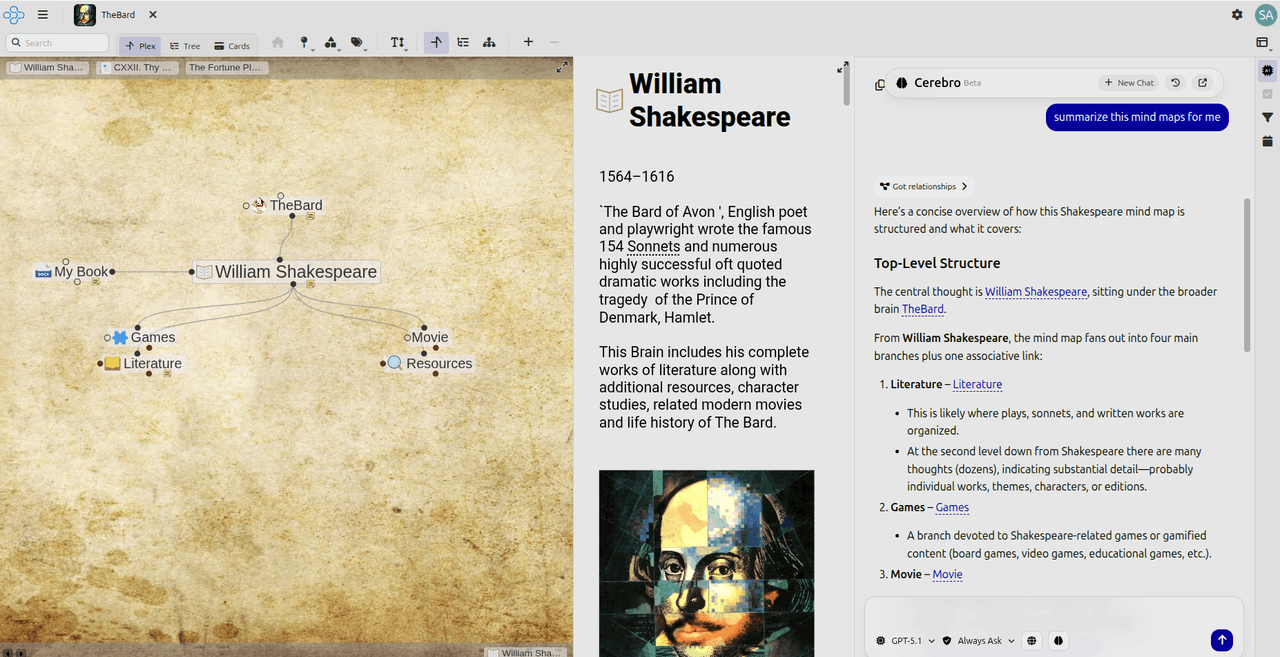Screen dimensions: 1280x657
Task: Toggle brain context button in chat input
Action: tap(1058, 641)
